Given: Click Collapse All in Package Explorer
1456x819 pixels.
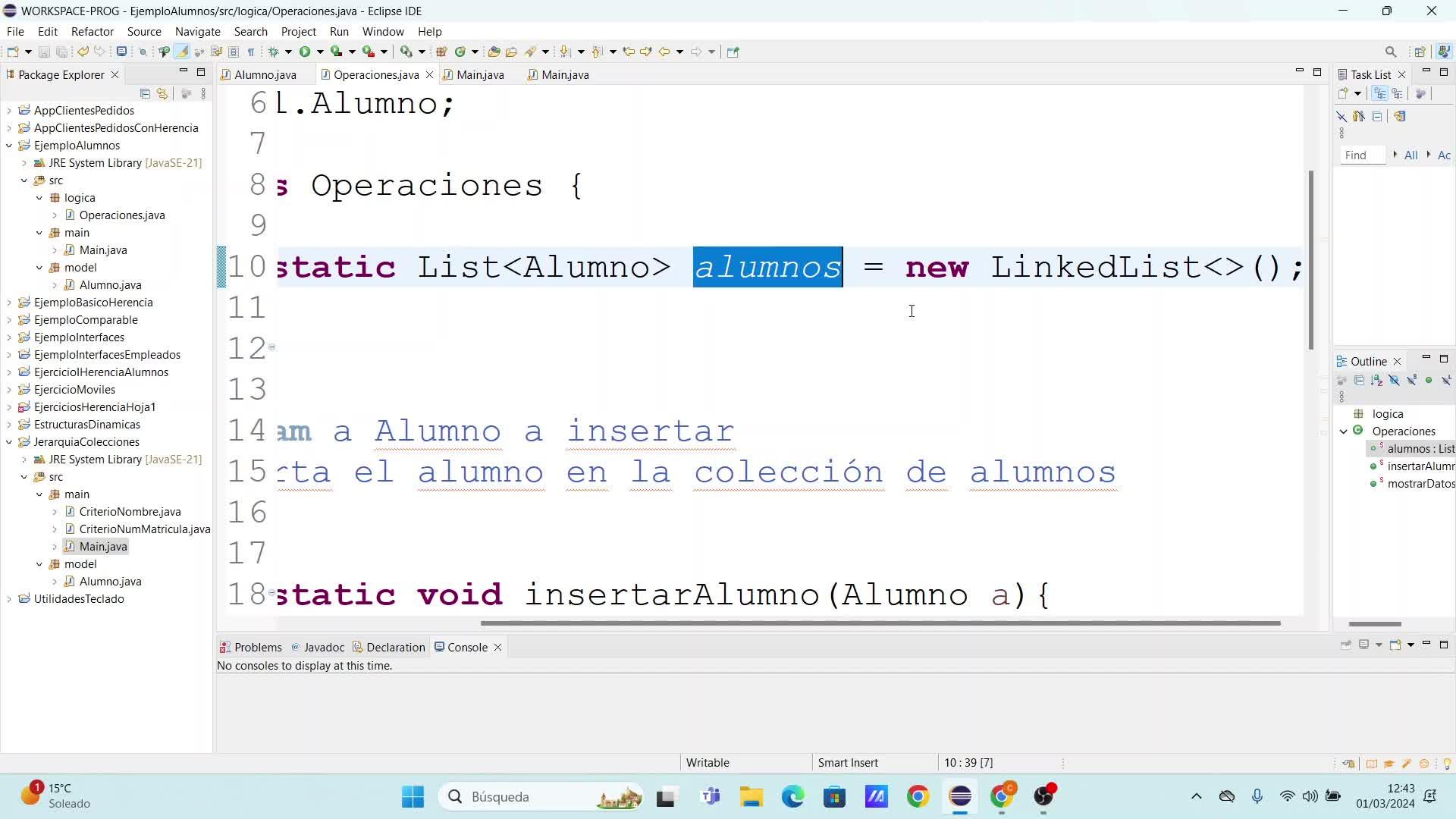Looking at the screenshot, I should (145, 93).
